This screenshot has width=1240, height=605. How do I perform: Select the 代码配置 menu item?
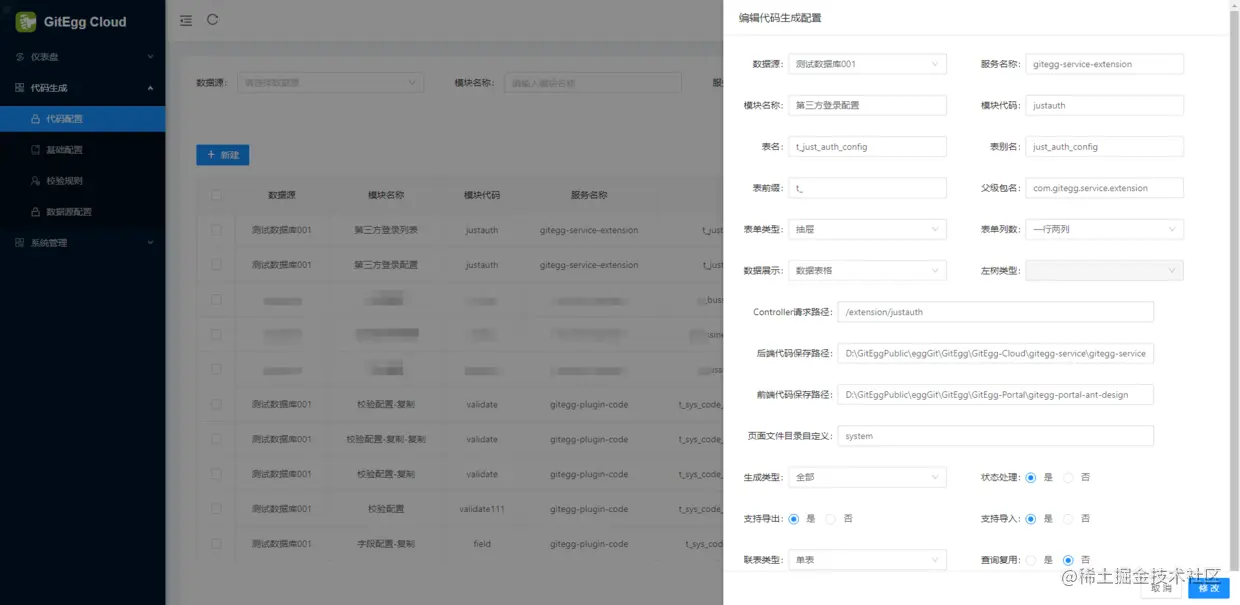[82, 119]
